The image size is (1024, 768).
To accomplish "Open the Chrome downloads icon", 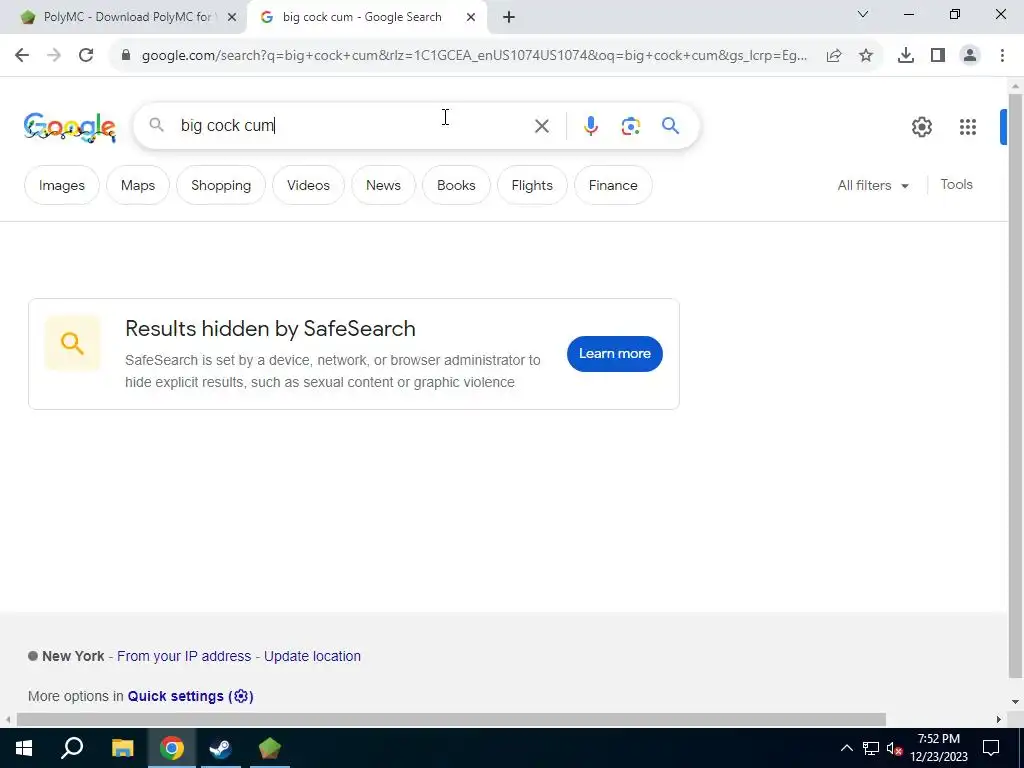I will pos(906,56).
